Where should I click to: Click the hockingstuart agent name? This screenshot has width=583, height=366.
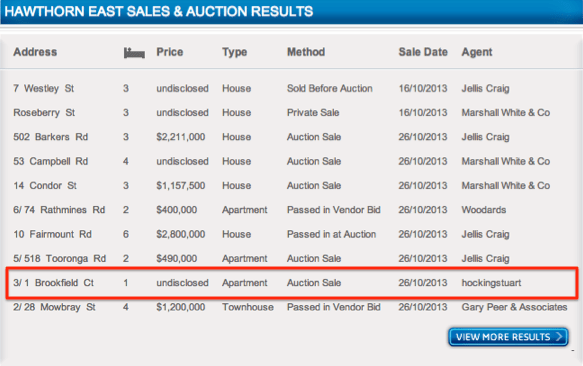pyautogui.click(x=491, y=283)
